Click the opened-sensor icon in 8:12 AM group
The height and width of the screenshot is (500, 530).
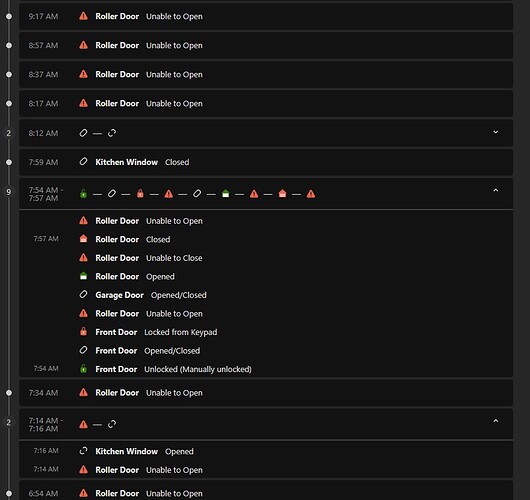(x=112, y=133)
